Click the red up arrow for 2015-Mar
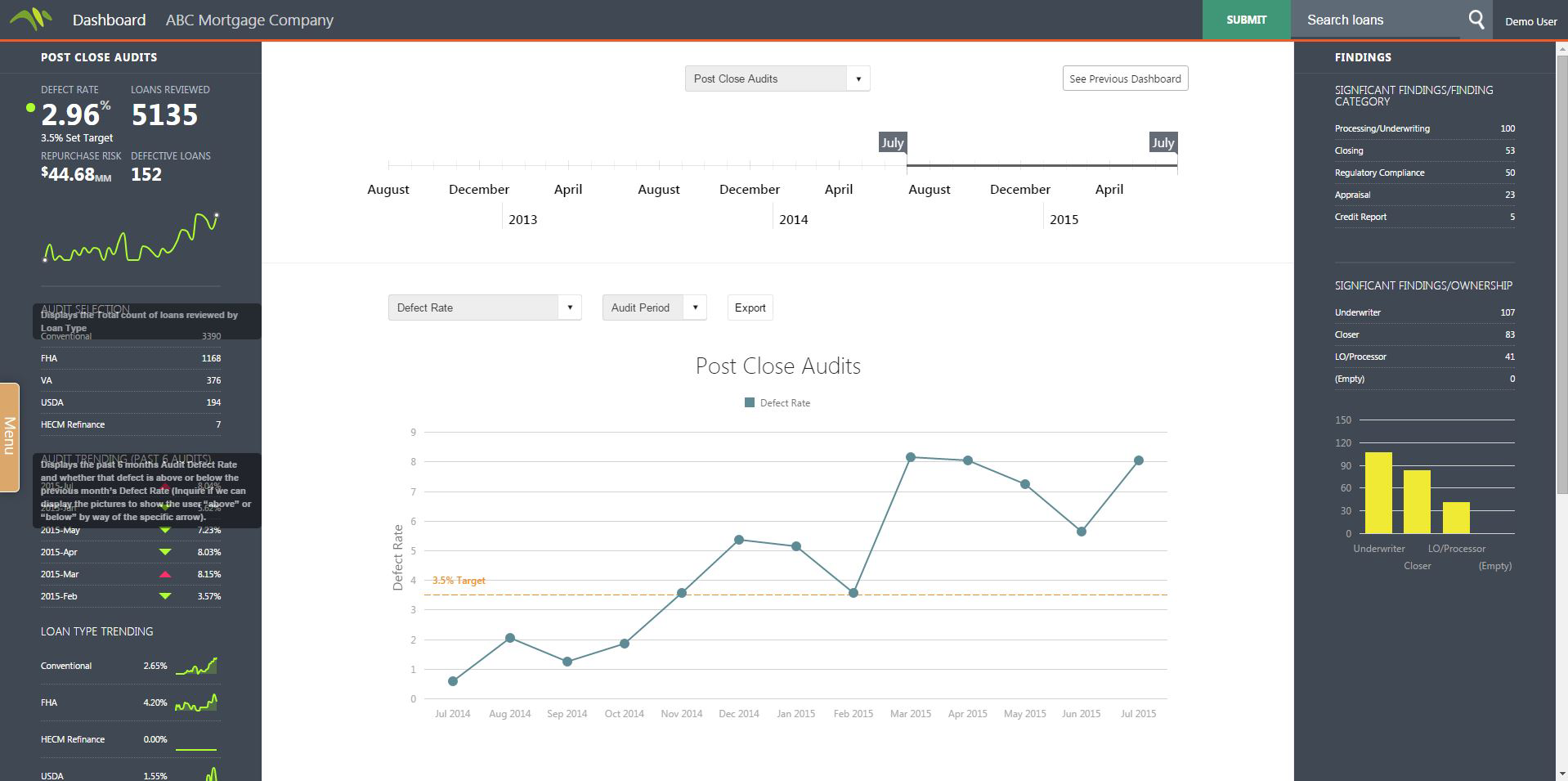Image resolution: width=1568 pixels, height=781 pixels. (x=165, y=574)
